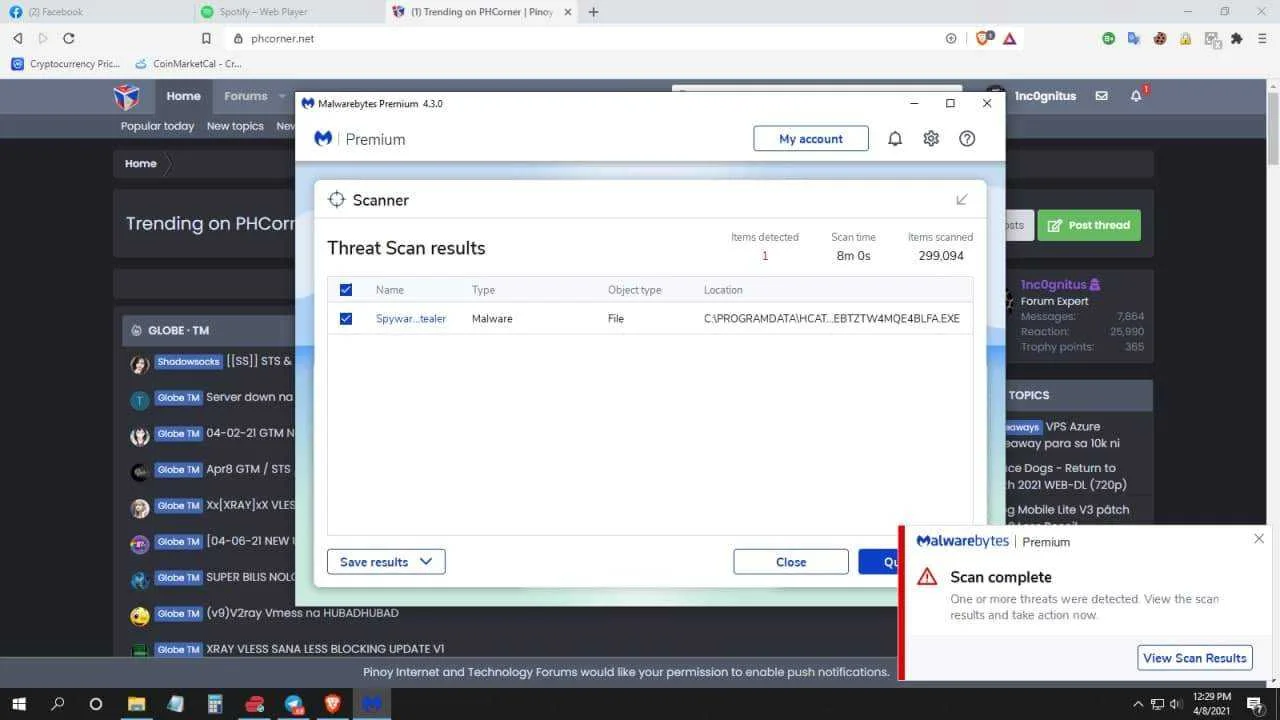Click the scanner Close button

(791, 562)
